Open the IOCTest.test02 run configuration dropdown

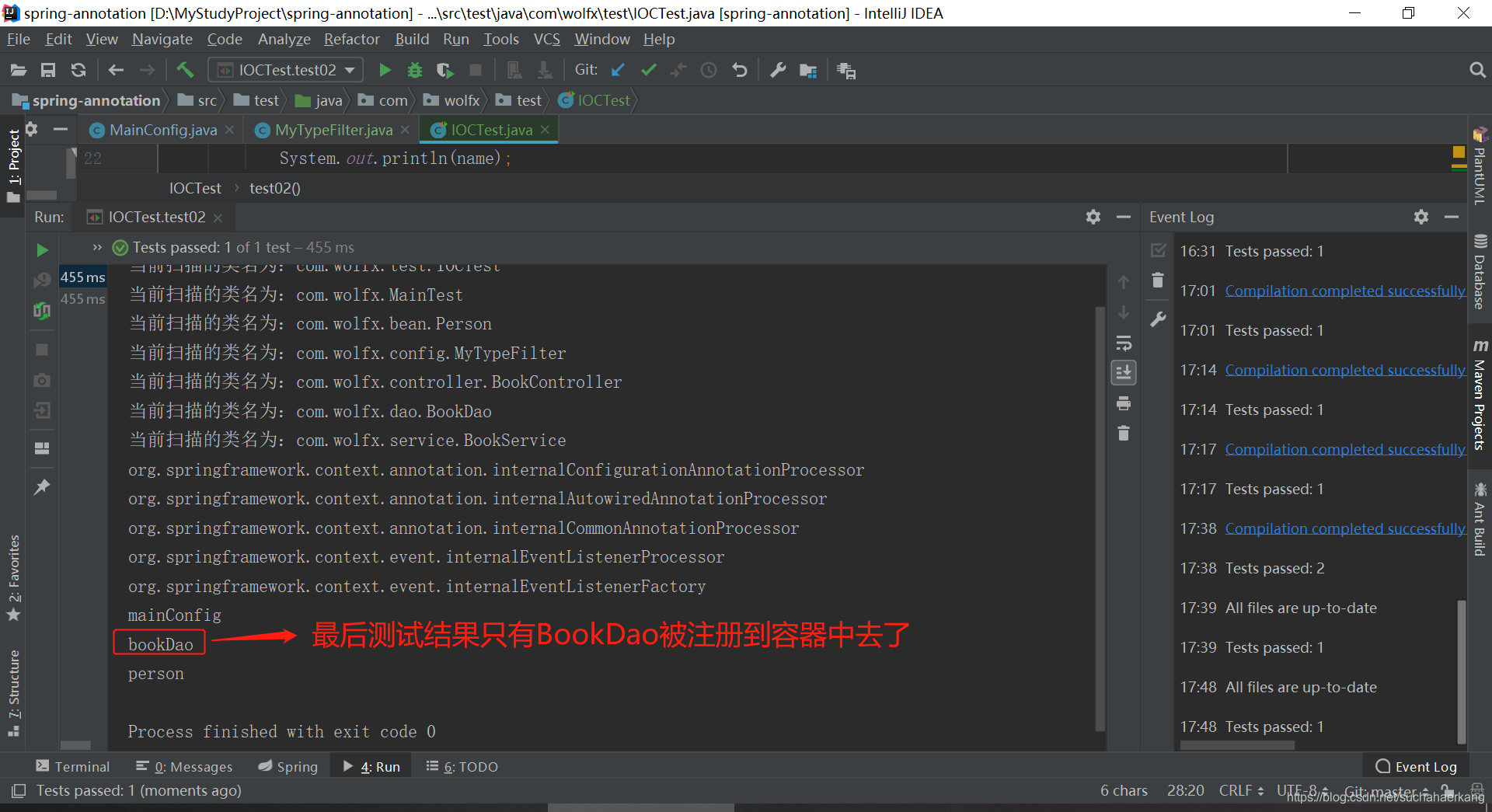point(286,70)
